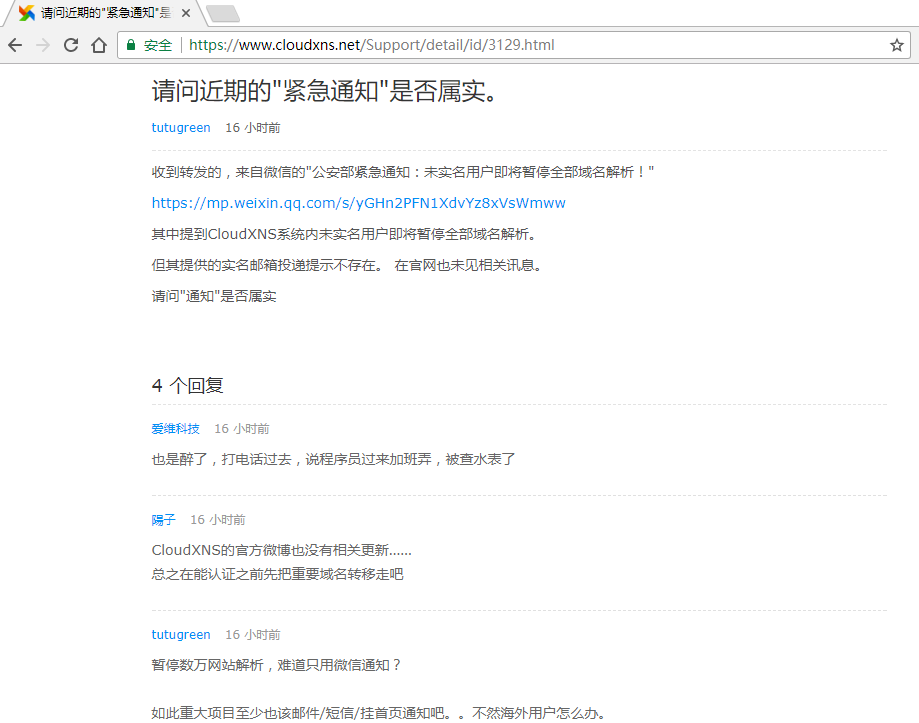
Task: Open the 爱维科技 user profile link
Action: click(x=175, y=429)
